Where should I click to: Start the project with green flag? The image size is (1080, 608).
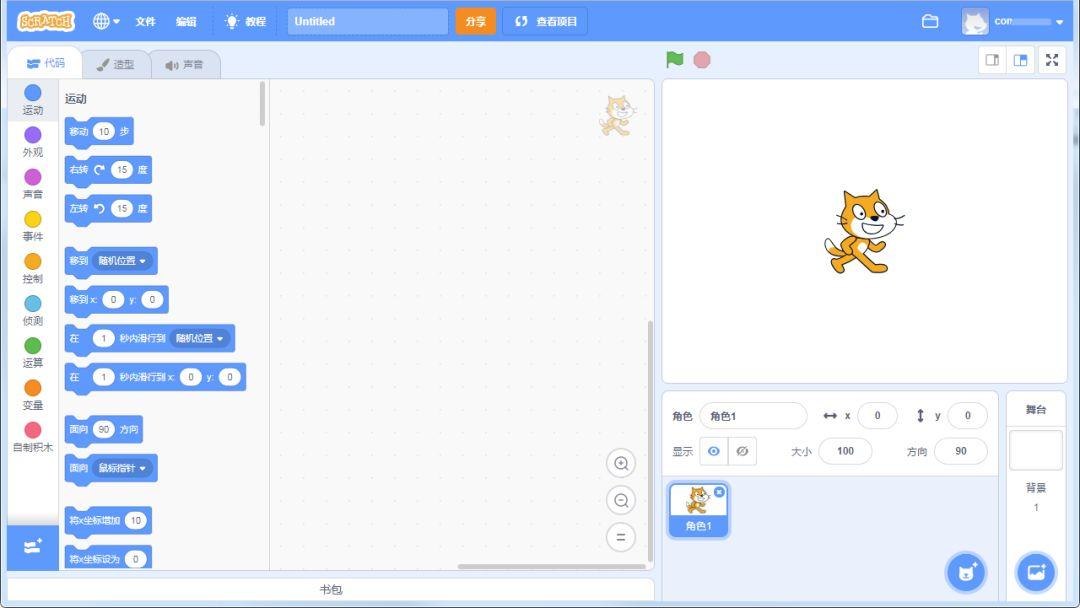coord(674,60)
